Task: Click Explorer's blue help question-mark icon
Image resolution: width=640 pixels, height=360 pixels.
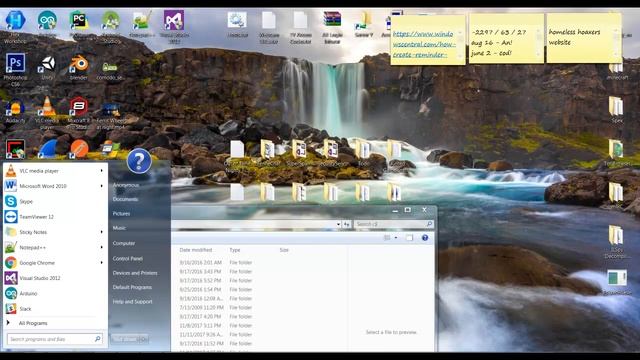Action: click(425, 238)
